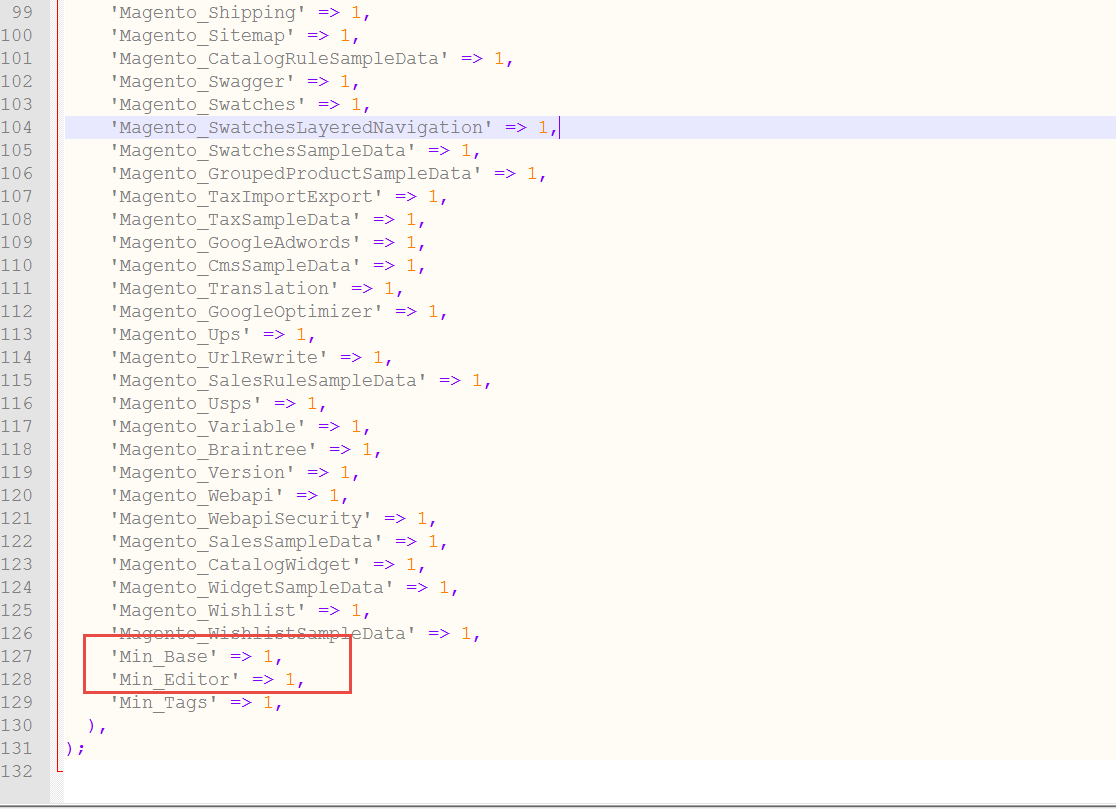Click line number 131 in the gutter
The width and height of the screenshot is (1116, 809).
[x=16, y=749]
